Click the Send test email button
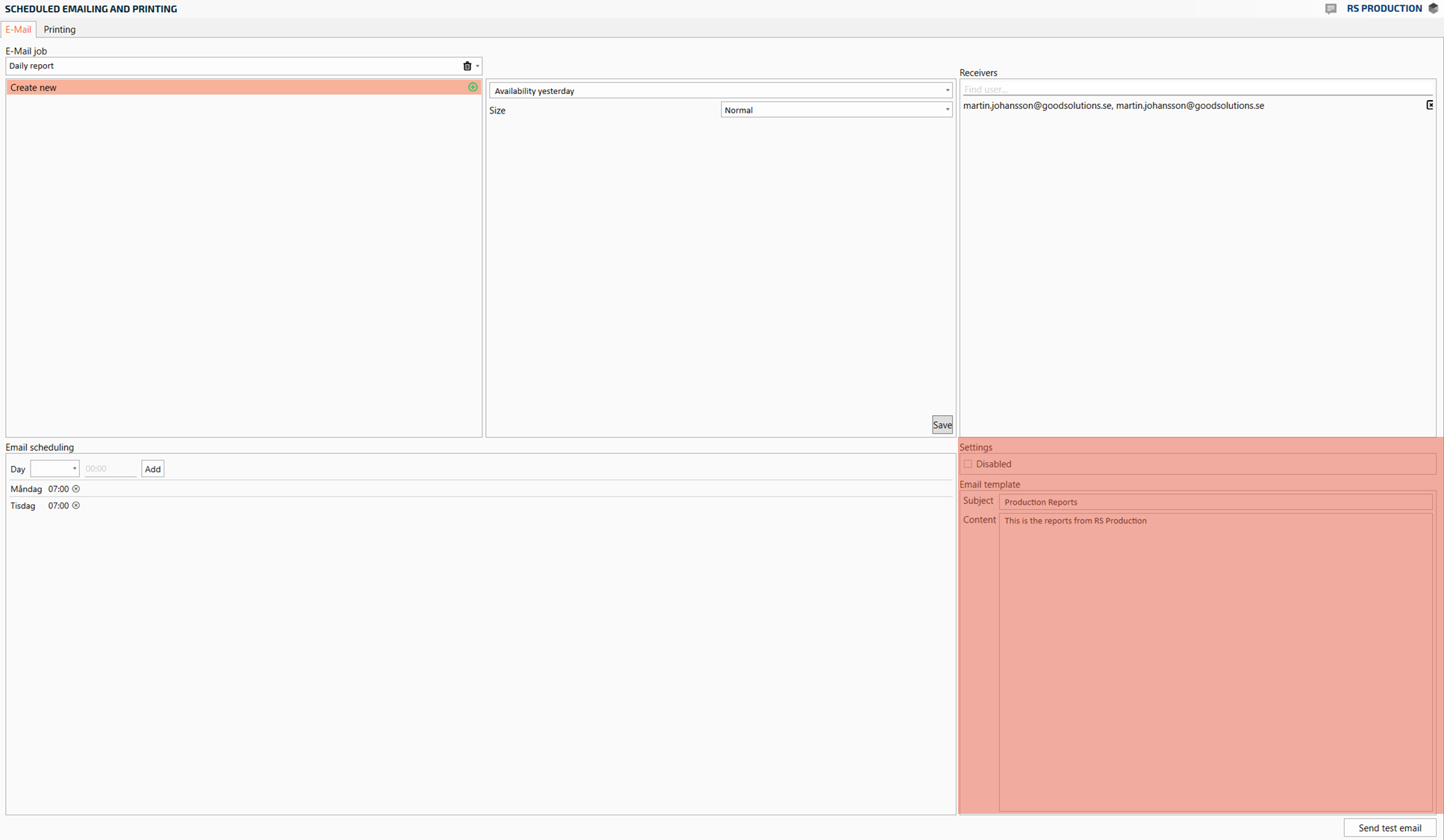This screenshot has width=1444, height=840. tap(1389, 827)
